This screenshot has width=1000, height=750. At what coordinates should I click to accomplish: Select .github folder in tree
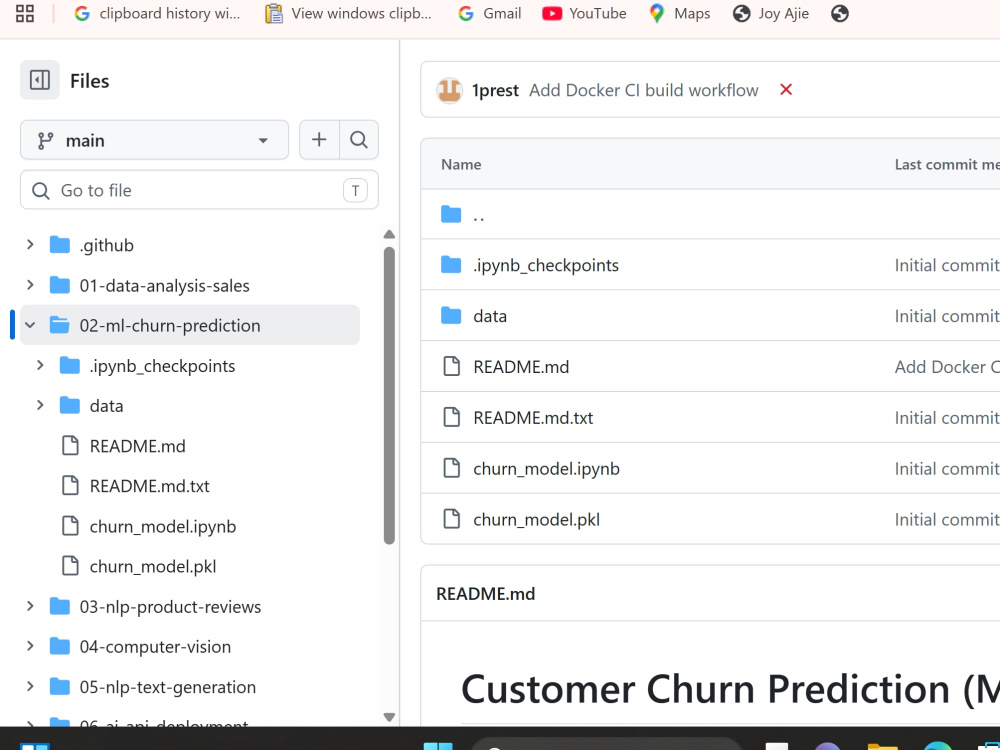[x=107, y=246]
